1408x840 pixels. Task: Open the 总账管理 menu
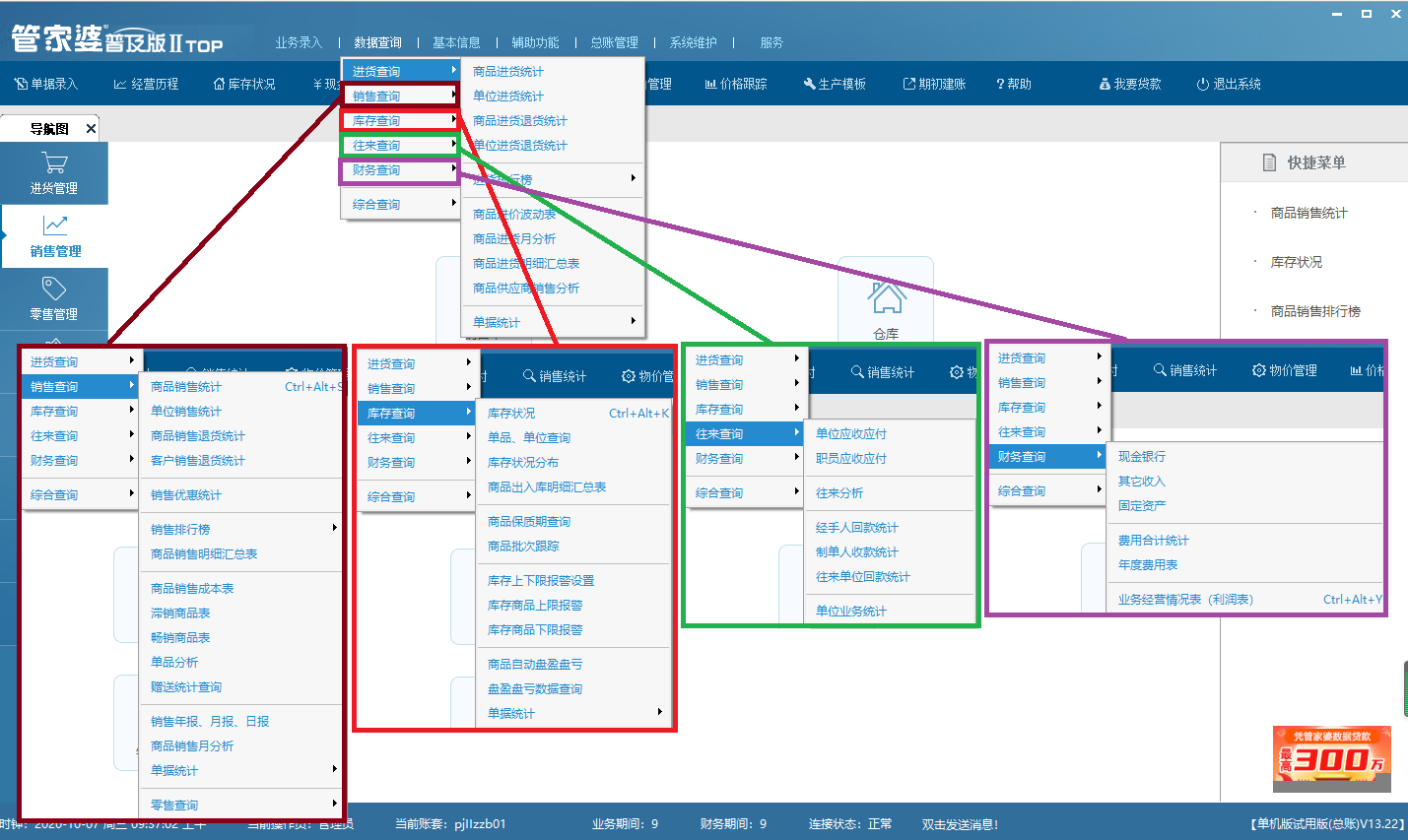[x=614, y=42]
